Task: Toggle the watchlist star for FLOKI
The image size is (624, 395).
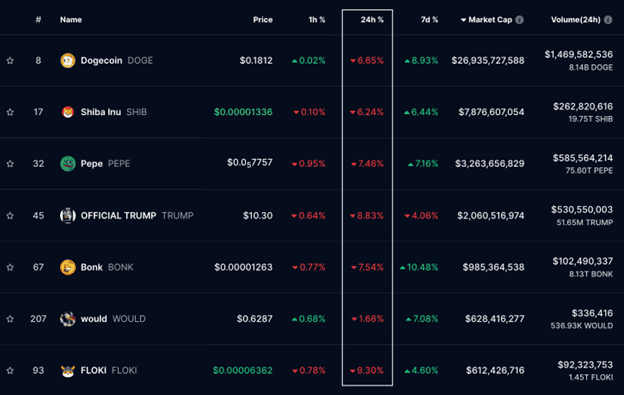Action: click(10, 371)
